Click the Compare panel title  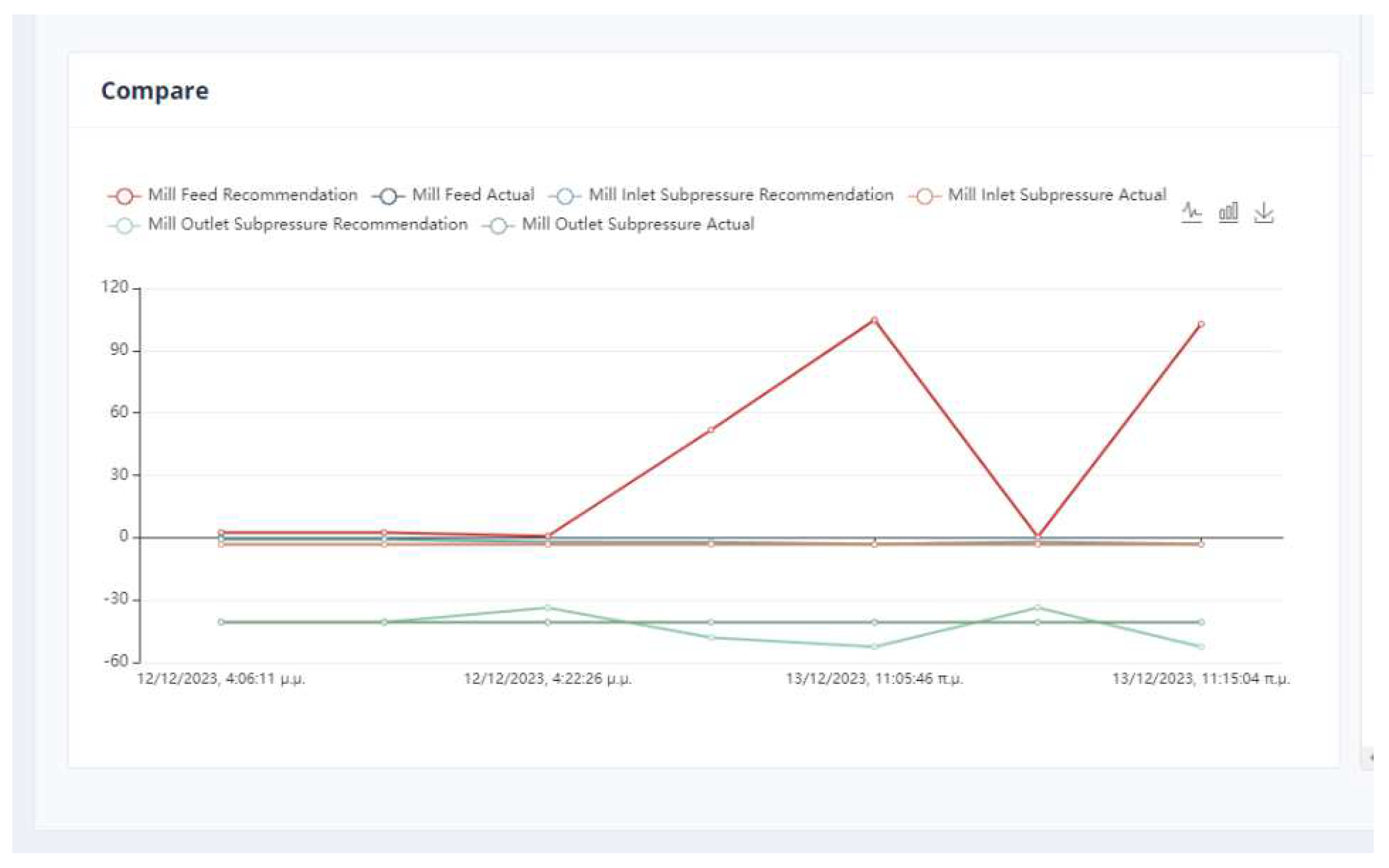coord(155,91)
